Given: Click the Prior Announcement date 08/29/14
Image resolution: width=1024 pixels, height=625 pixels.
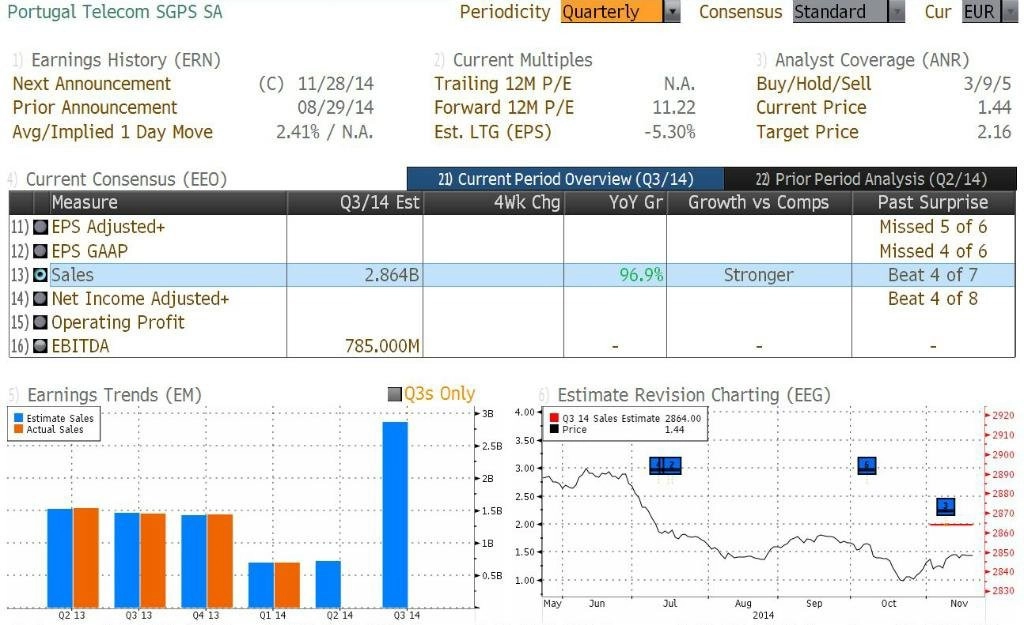Looking at the screenshot, I should (336, 108).
